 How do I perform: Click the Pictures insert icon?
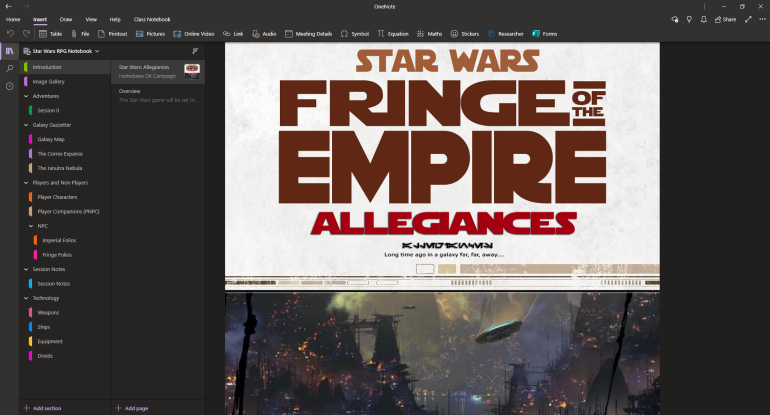(x=149, y=33)
